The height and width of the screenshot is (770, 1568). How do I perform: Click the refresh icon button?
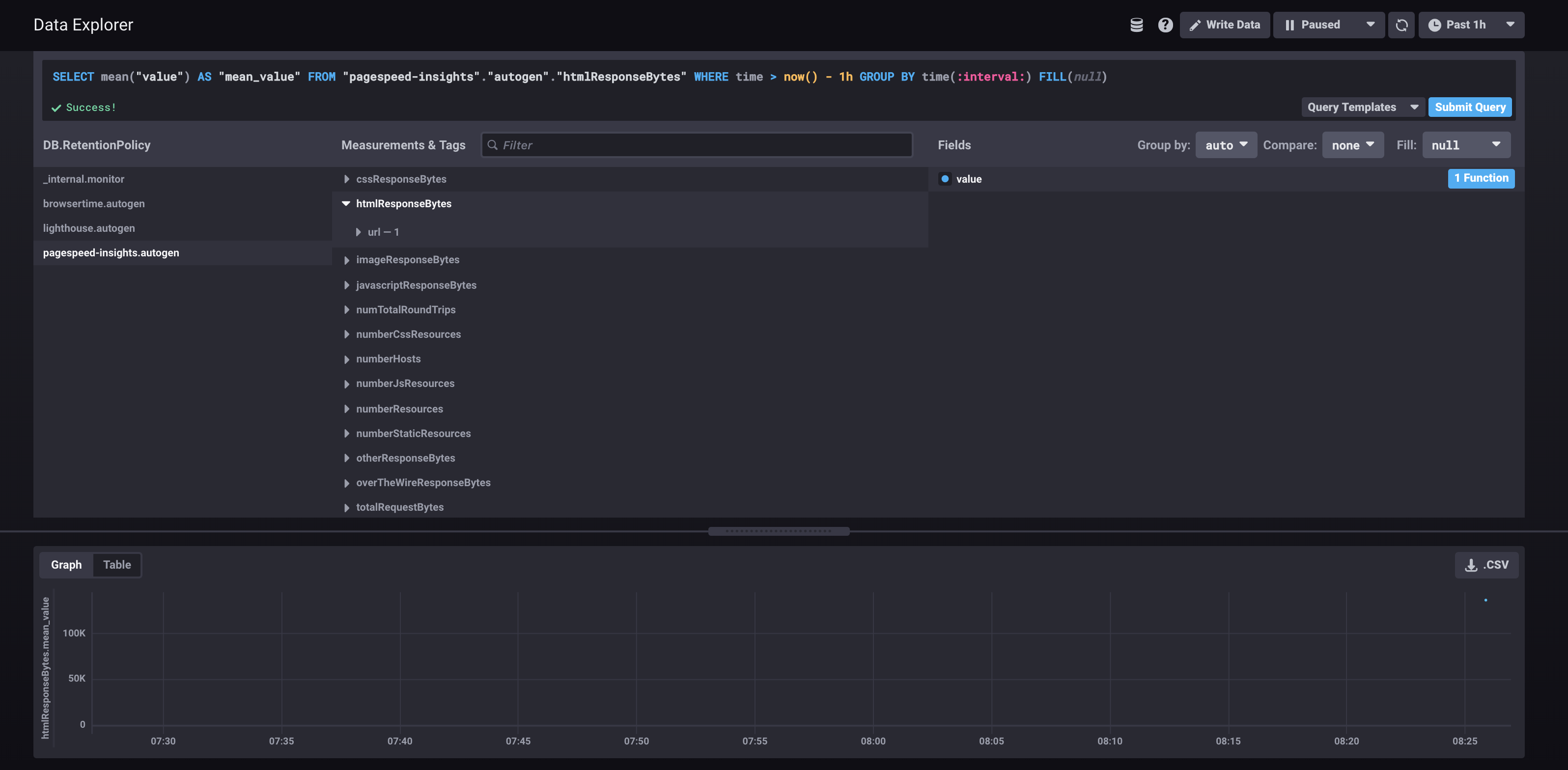click(x=1401, y=25)
